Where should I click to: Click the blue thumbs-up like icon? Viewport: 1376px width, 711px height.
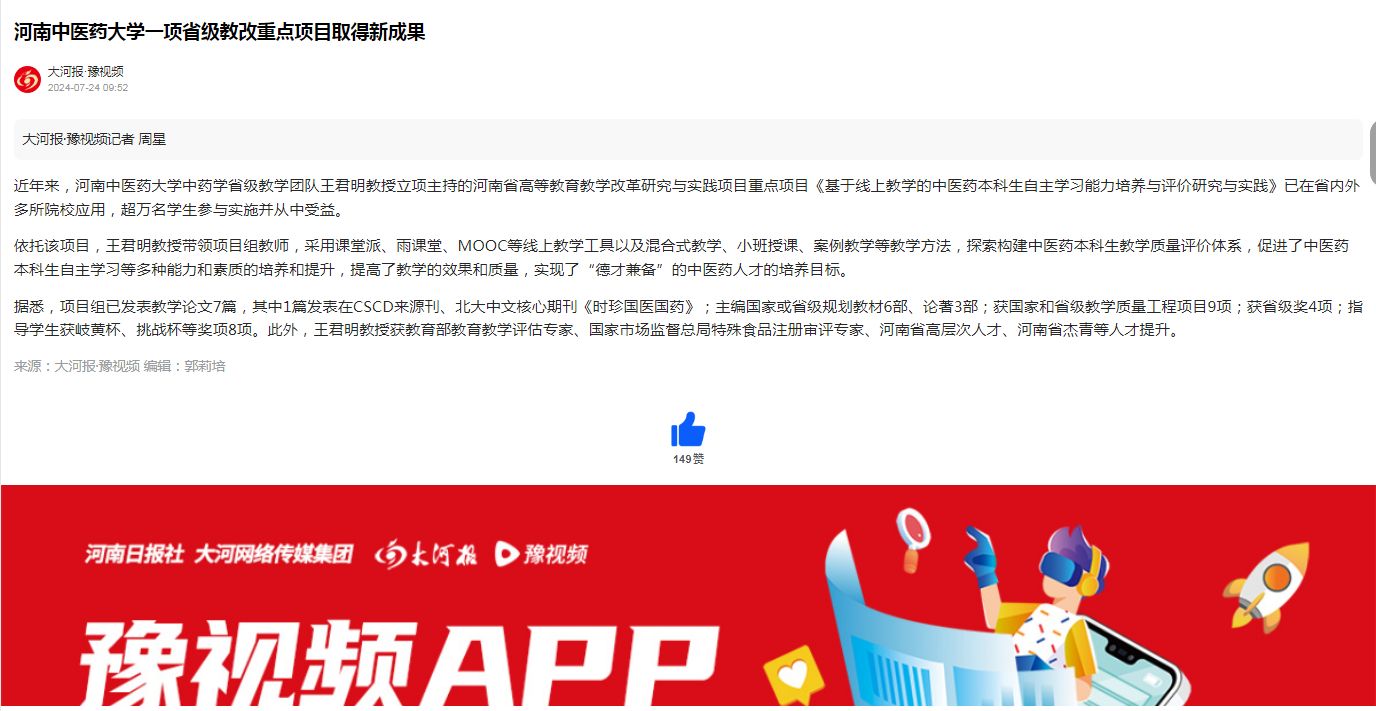pyautogui.click(x=688, y=429)
